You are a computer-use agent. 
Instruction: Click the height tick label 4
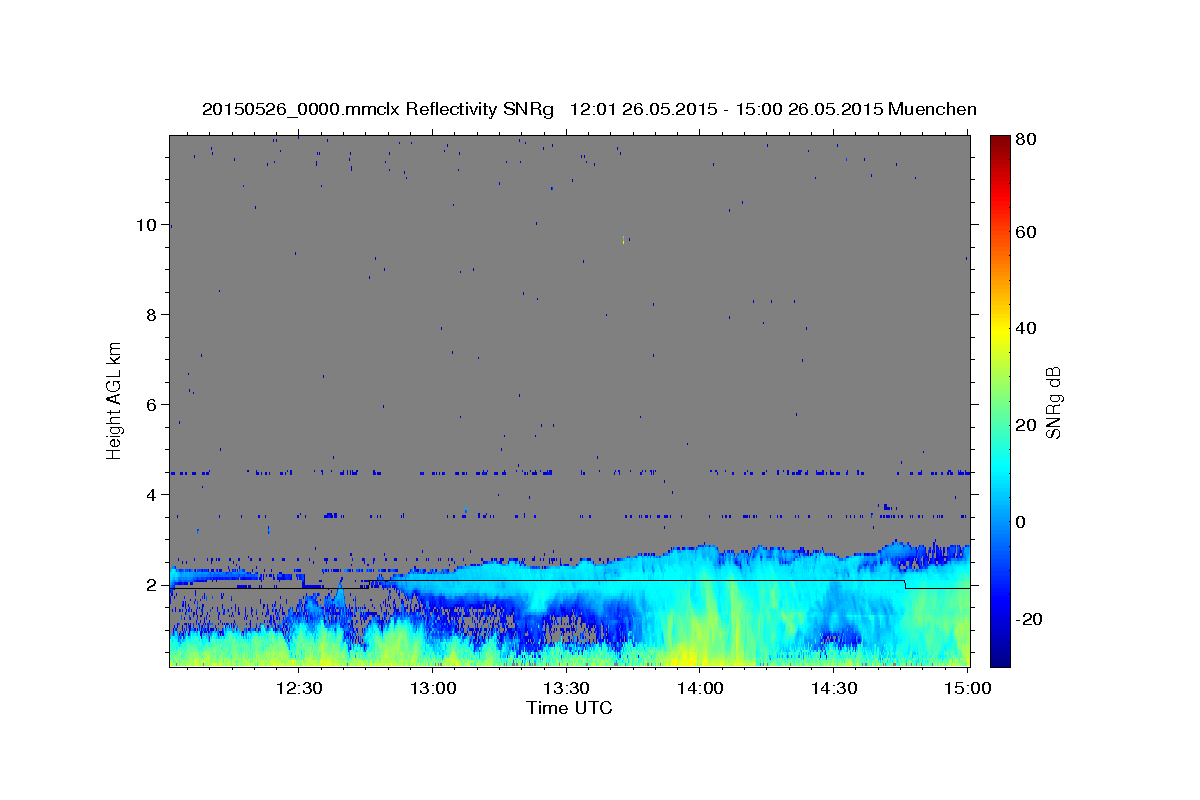[149, 495]
